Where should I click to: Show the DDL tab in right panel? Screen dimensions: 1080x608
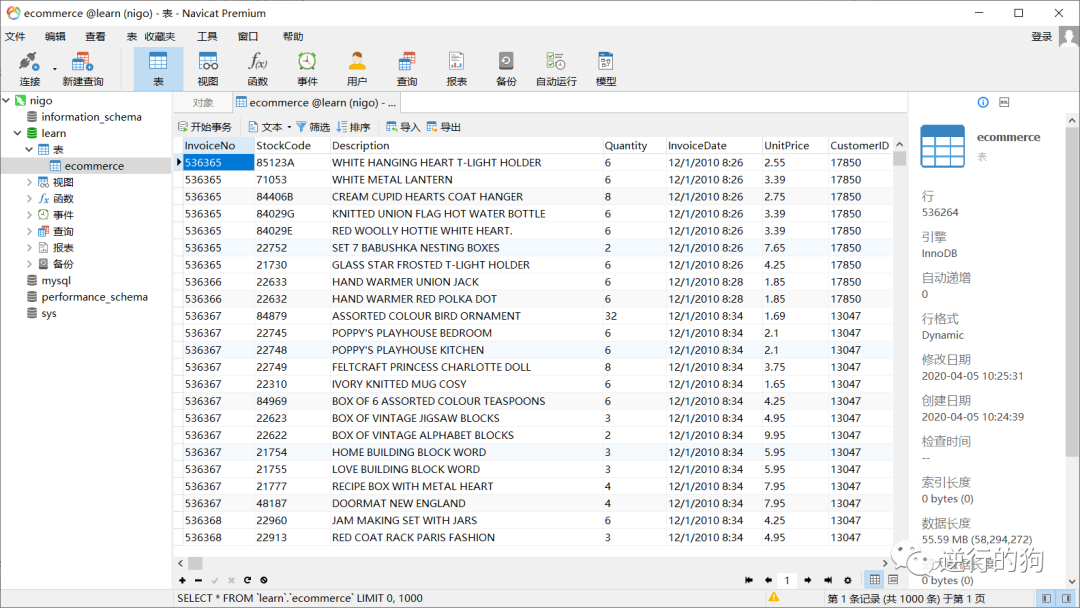point(1004,103)
